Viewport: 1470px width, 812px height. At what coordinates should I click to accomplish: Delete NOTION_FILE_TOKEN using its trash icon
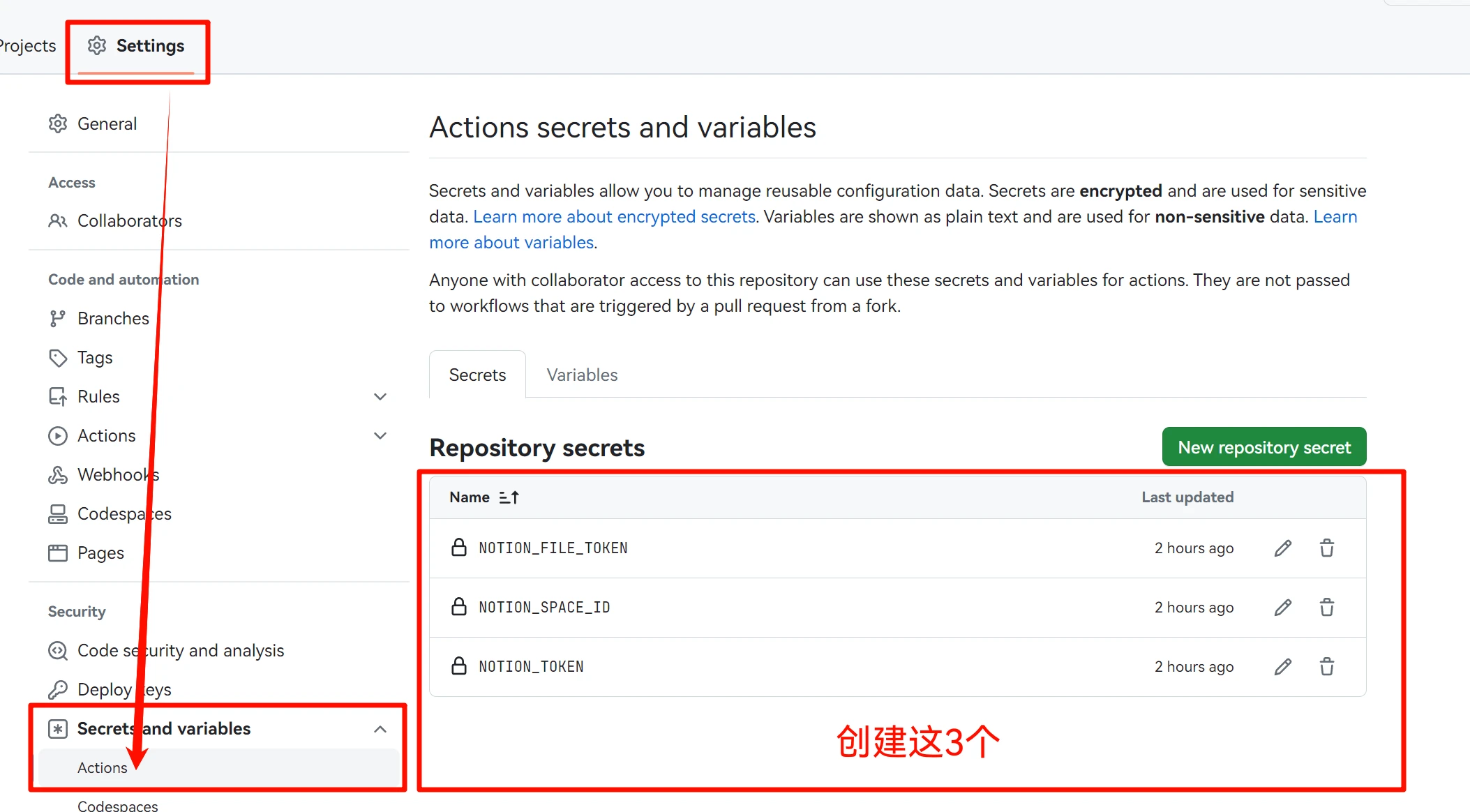(x=1326, y=548)
